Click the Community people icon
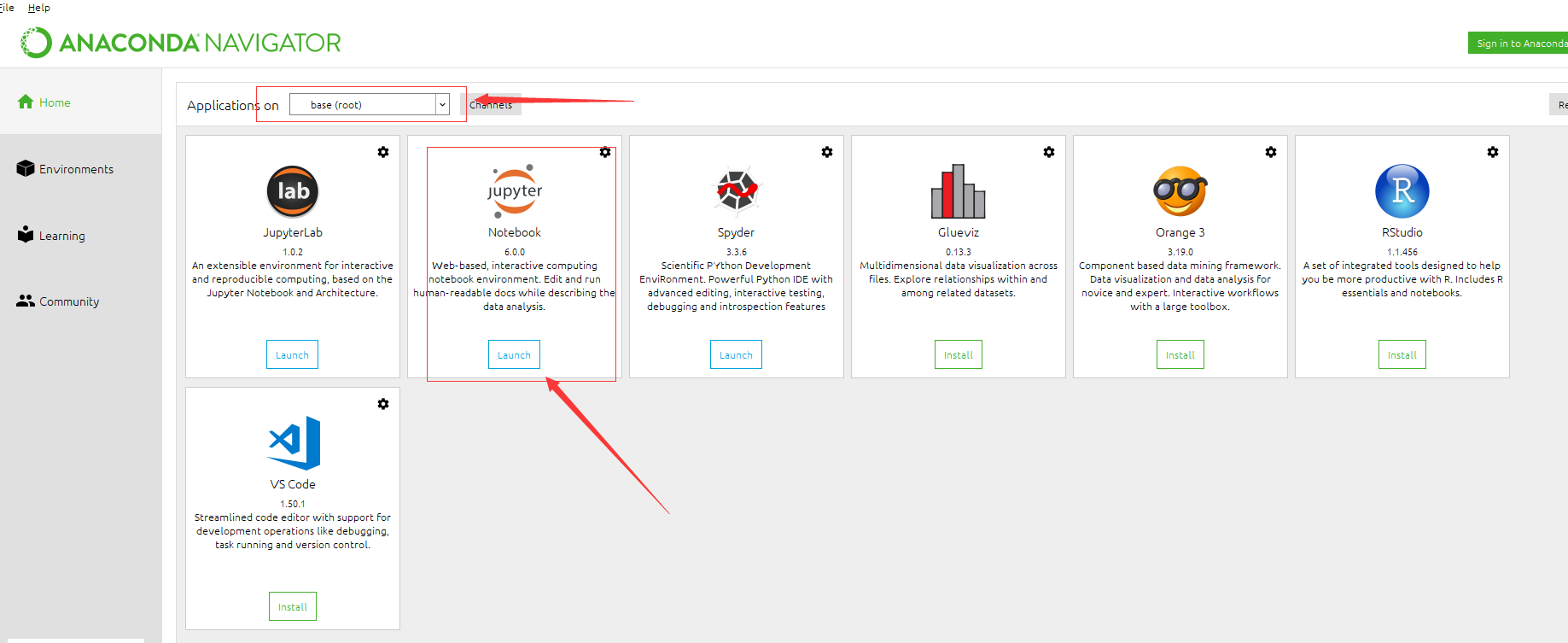The image size is (1568, 643). point(26,301)
